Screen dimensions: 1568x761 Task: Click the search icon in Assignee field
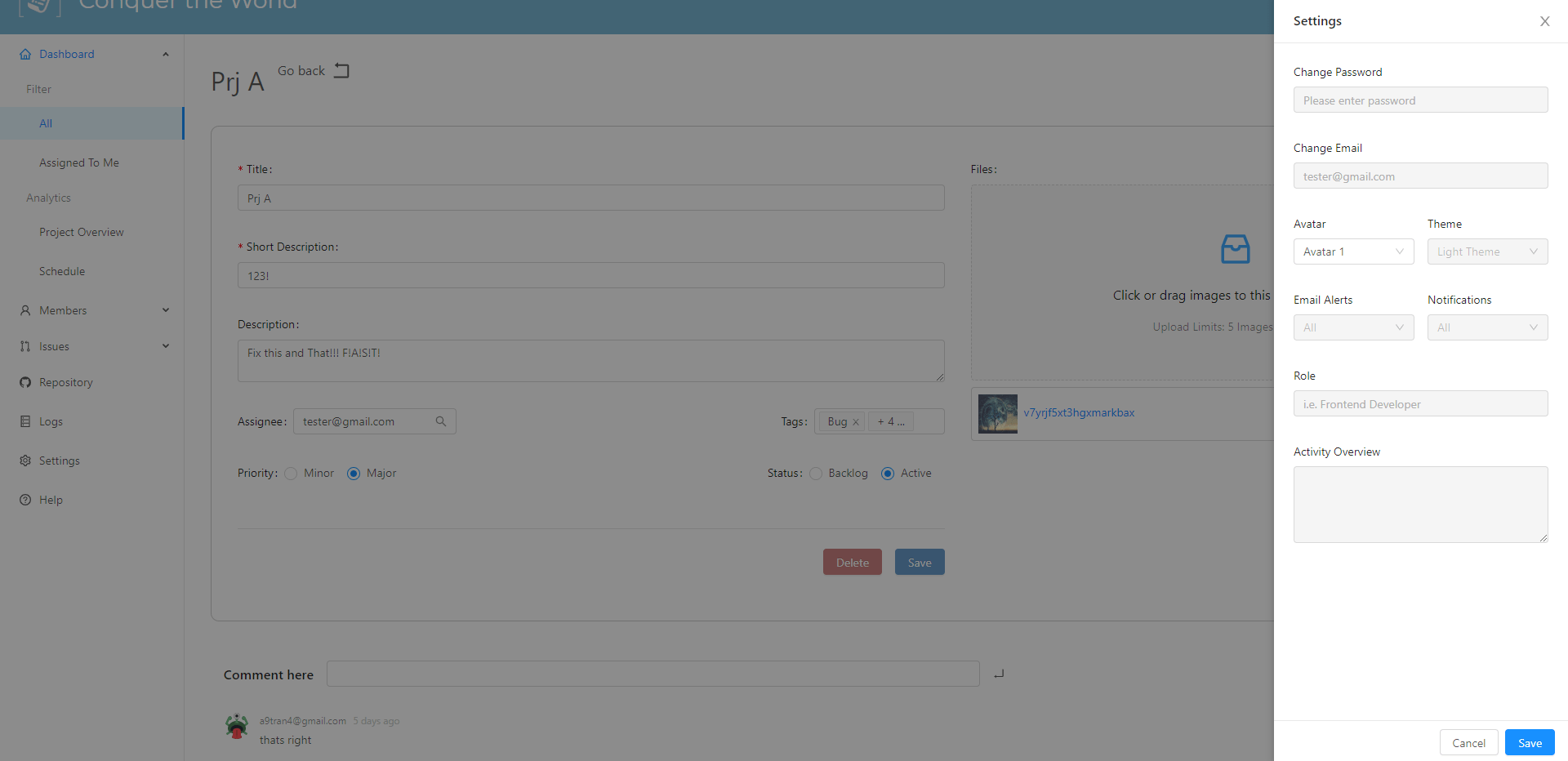point(441,421)
